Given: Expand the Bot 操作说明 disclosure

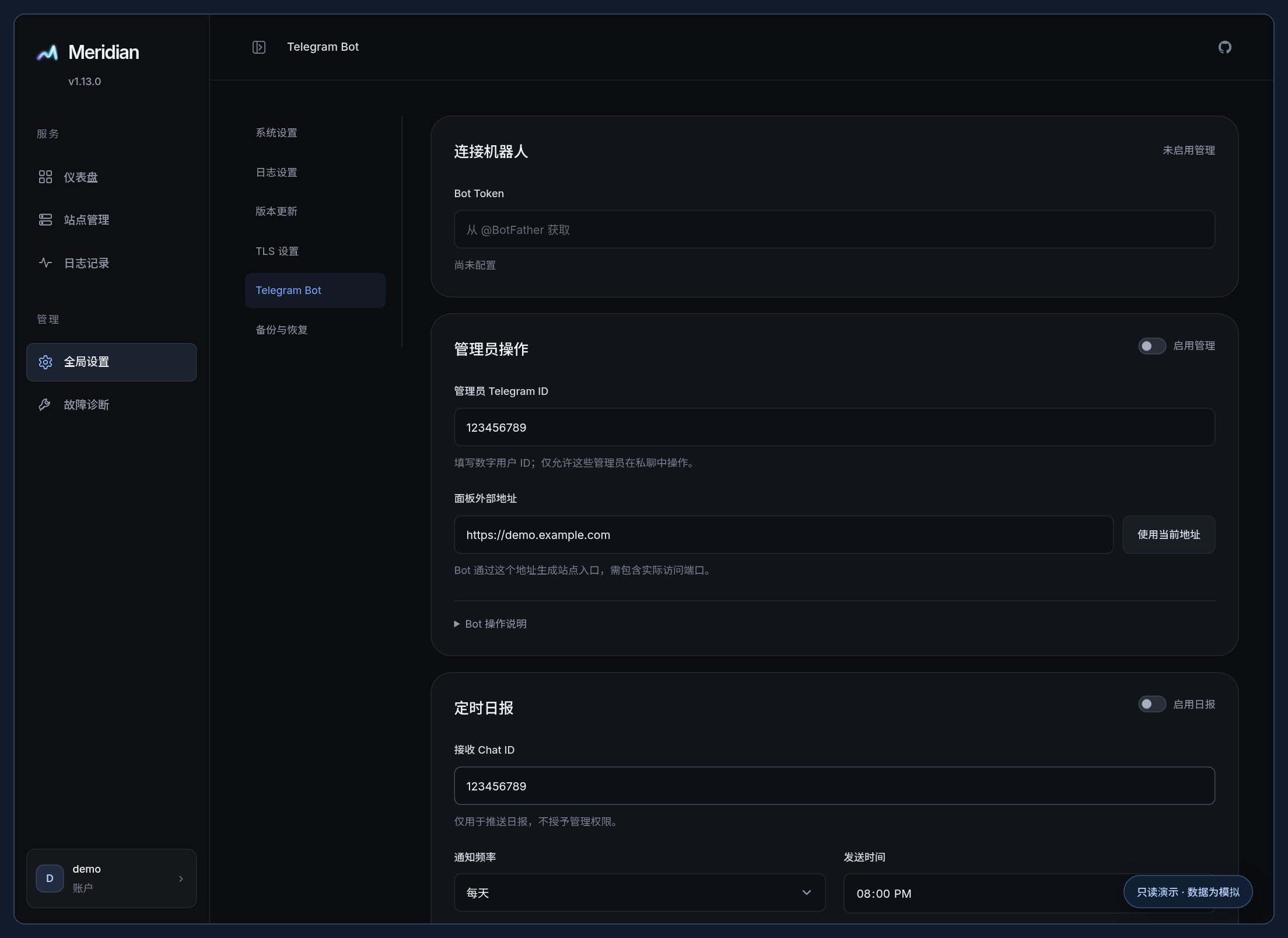Looking at the screenshot, I should [491, 624].
